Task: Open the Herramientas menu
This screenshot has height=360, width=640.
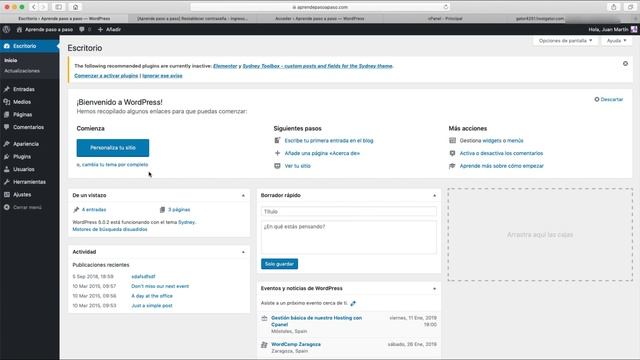Action: coord(29,182)
